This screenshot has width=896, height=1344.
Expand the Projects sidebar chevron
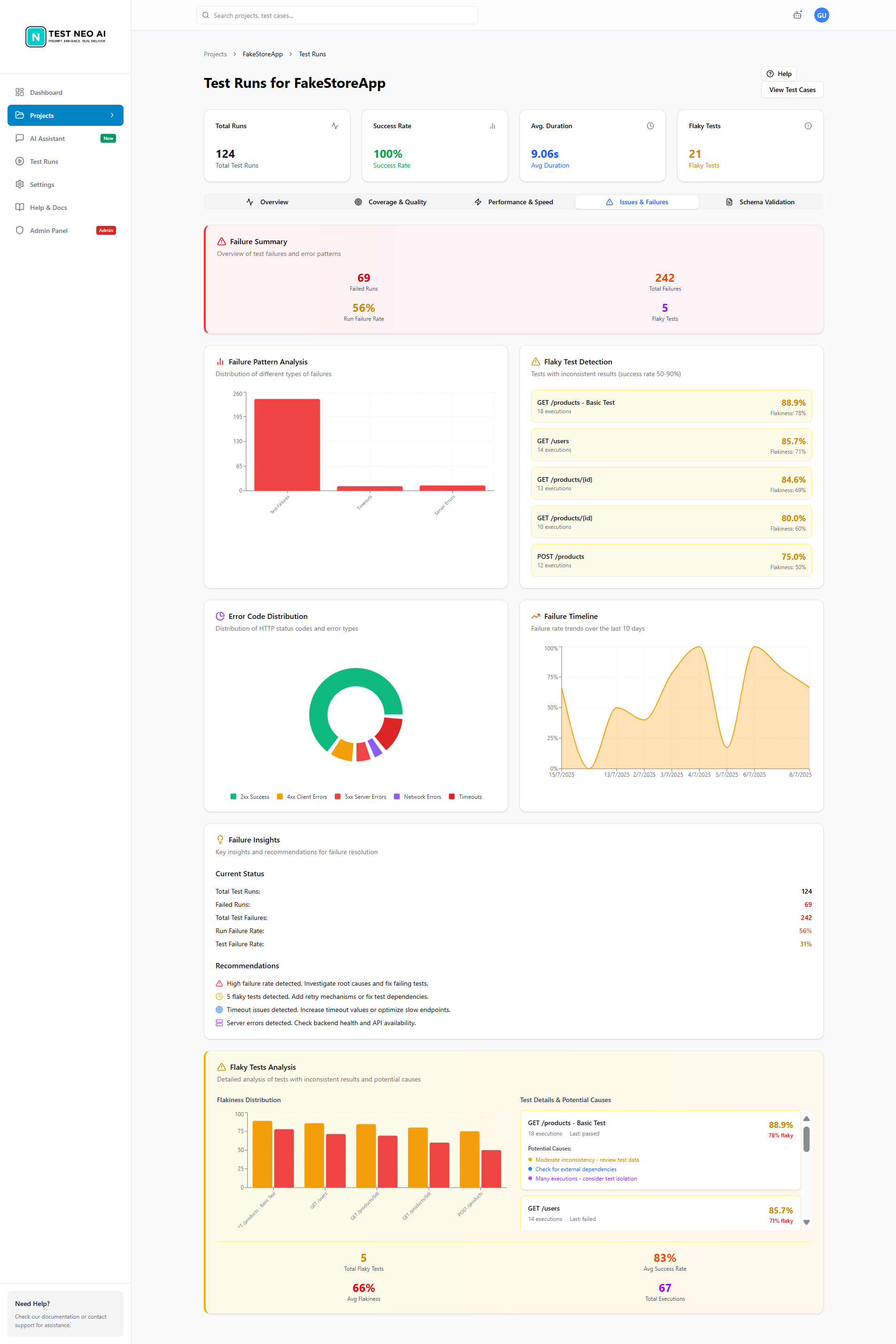[x=112, y=115]
